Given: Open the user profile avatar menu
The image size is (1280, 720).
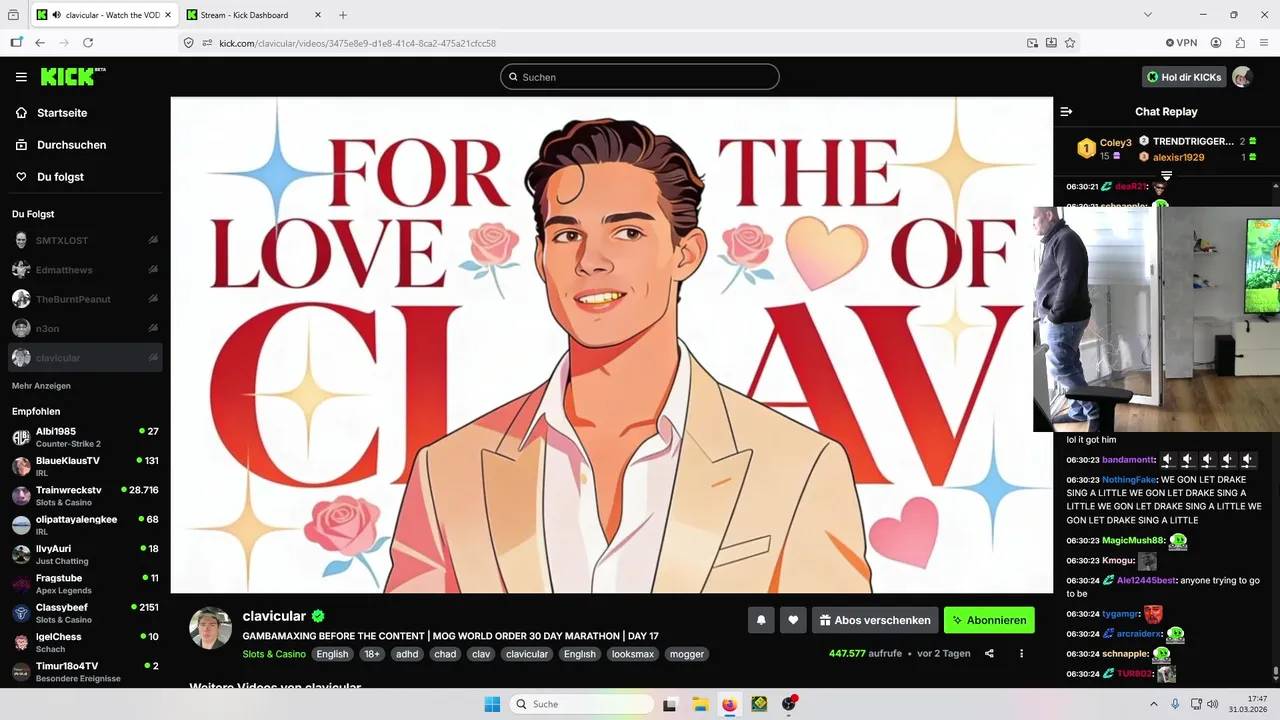Looking at the screenshot, I should (1242, 77).
